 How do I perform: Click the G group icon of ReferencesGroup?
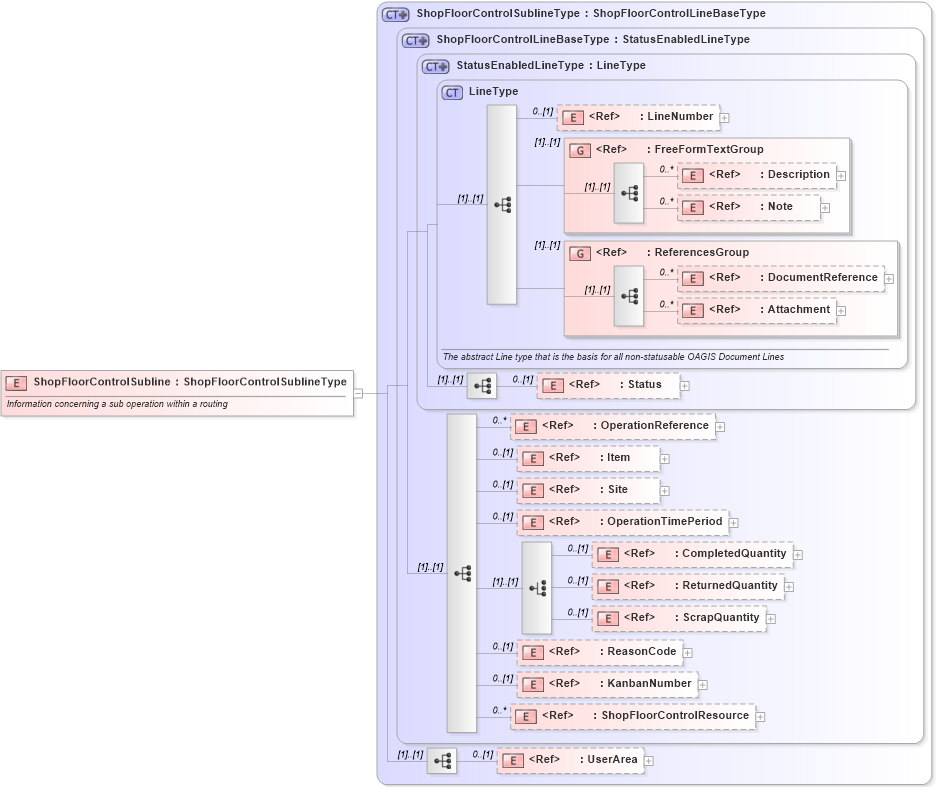(x=580, y=253)
